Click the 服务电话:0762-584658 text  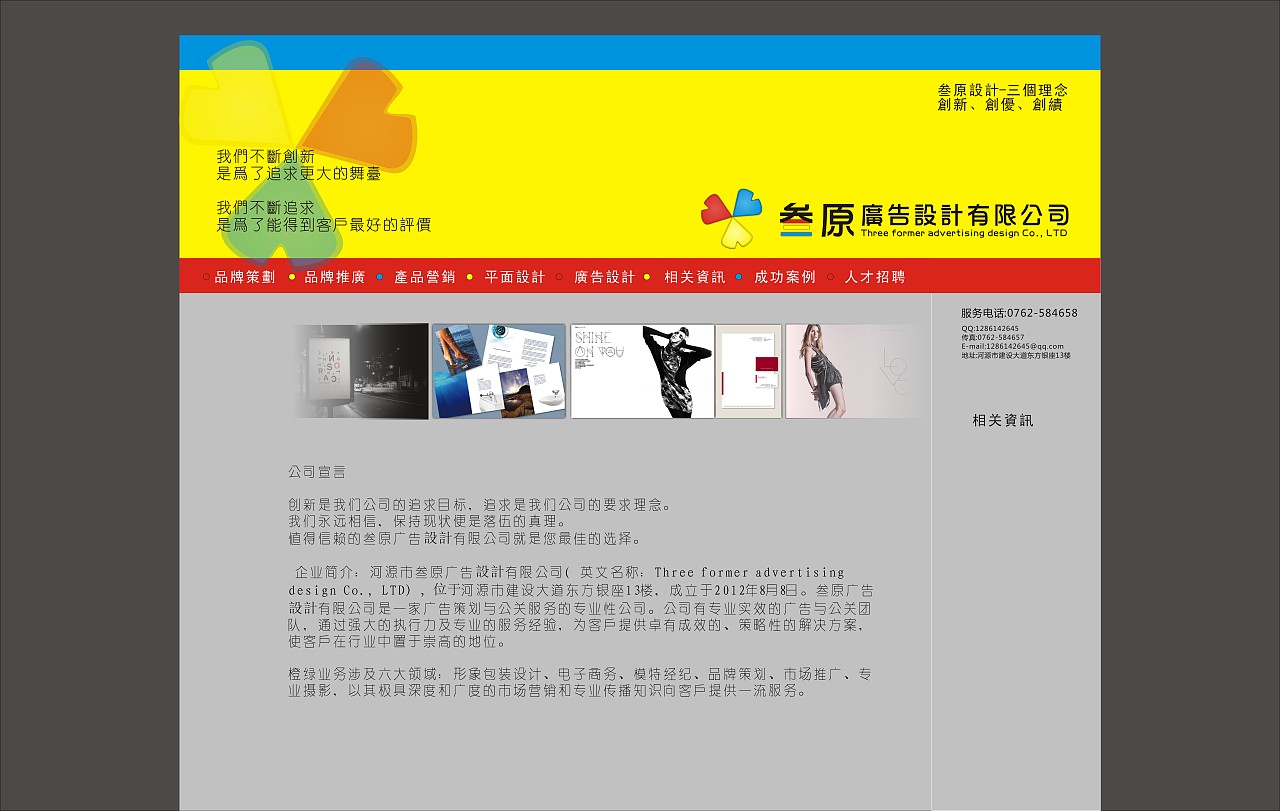point(1020,313)
